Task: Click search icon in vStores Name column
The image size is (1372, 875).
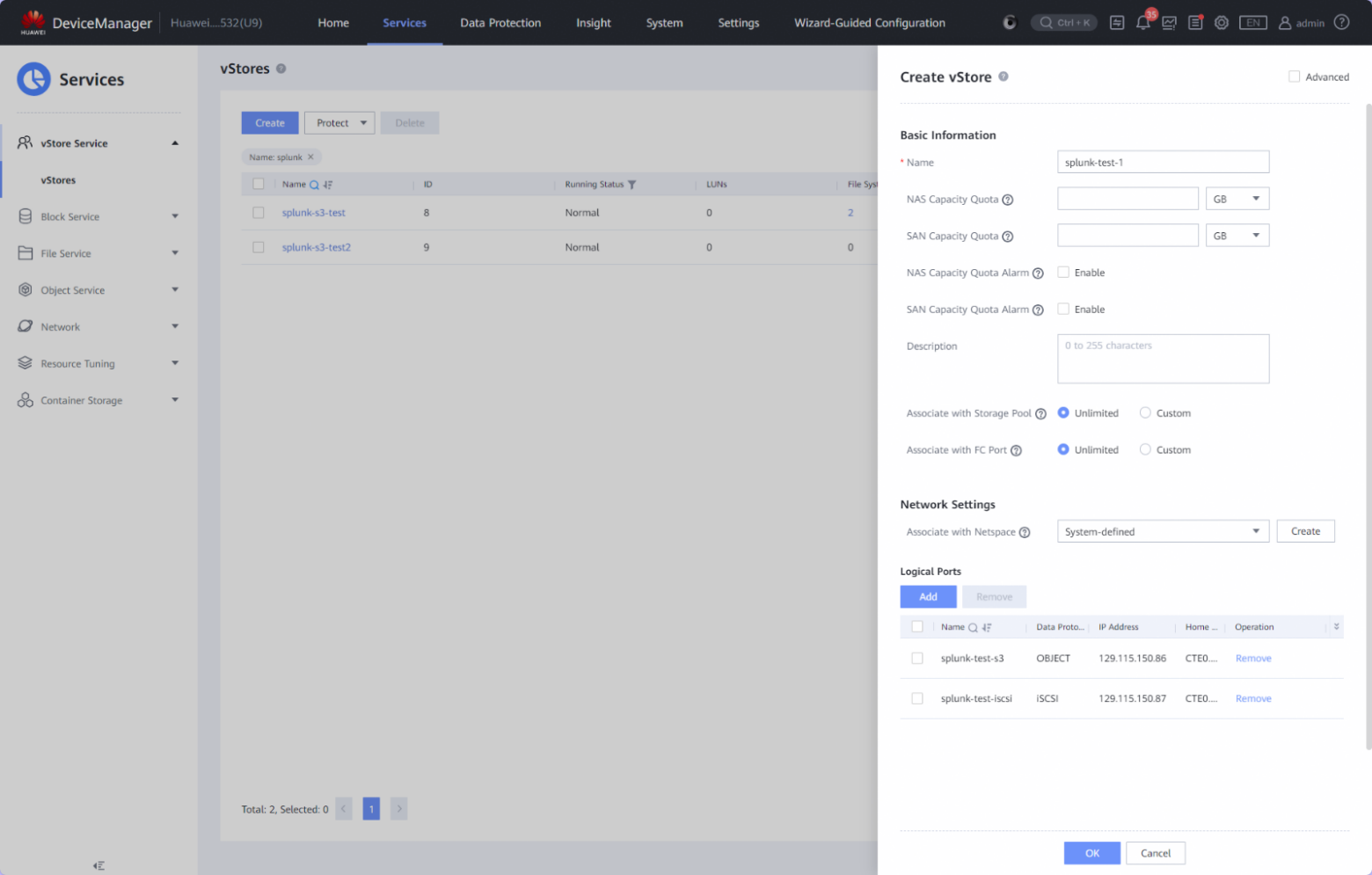Action: [314, 185]
